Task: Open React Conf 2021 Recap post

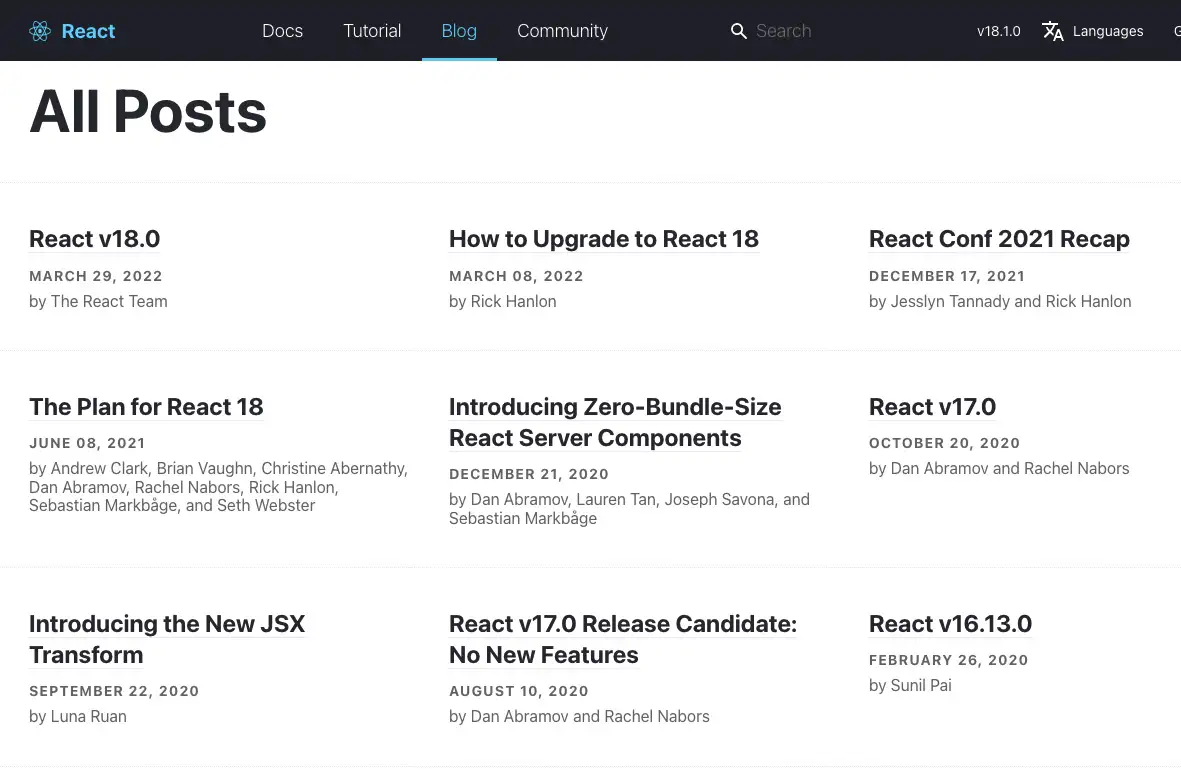Action: tap(999, 239)
